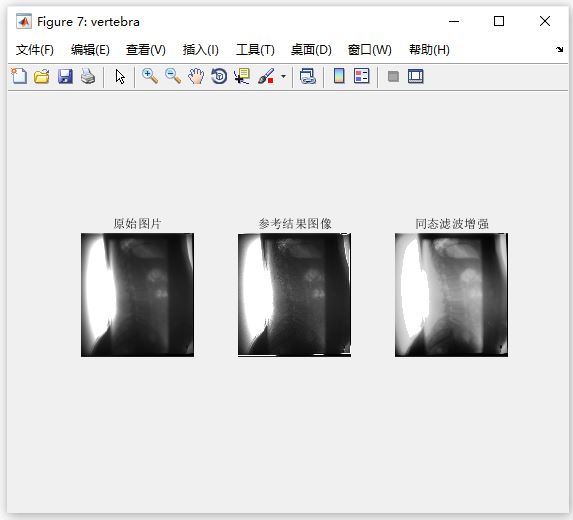This screenshot has width=573, height=520.
Task: Click the New Figure icon
Action: click(19, 76)
